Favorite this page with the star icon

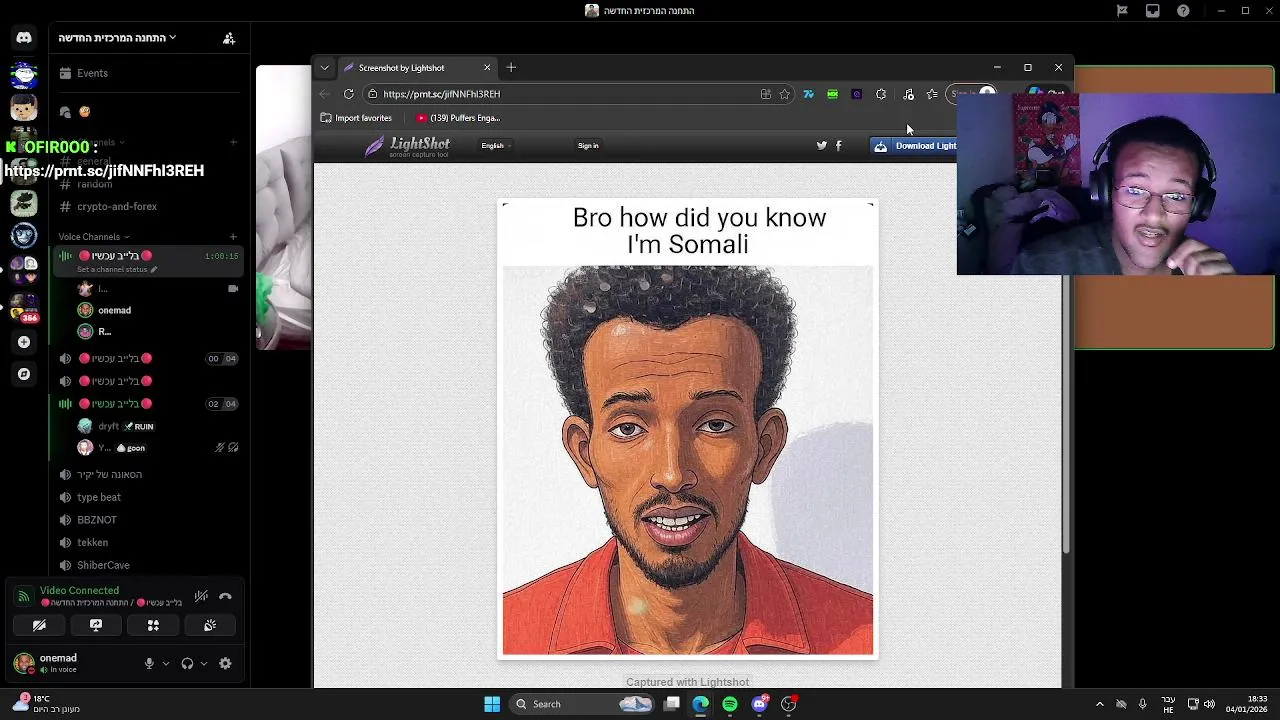tap(785, 94)
